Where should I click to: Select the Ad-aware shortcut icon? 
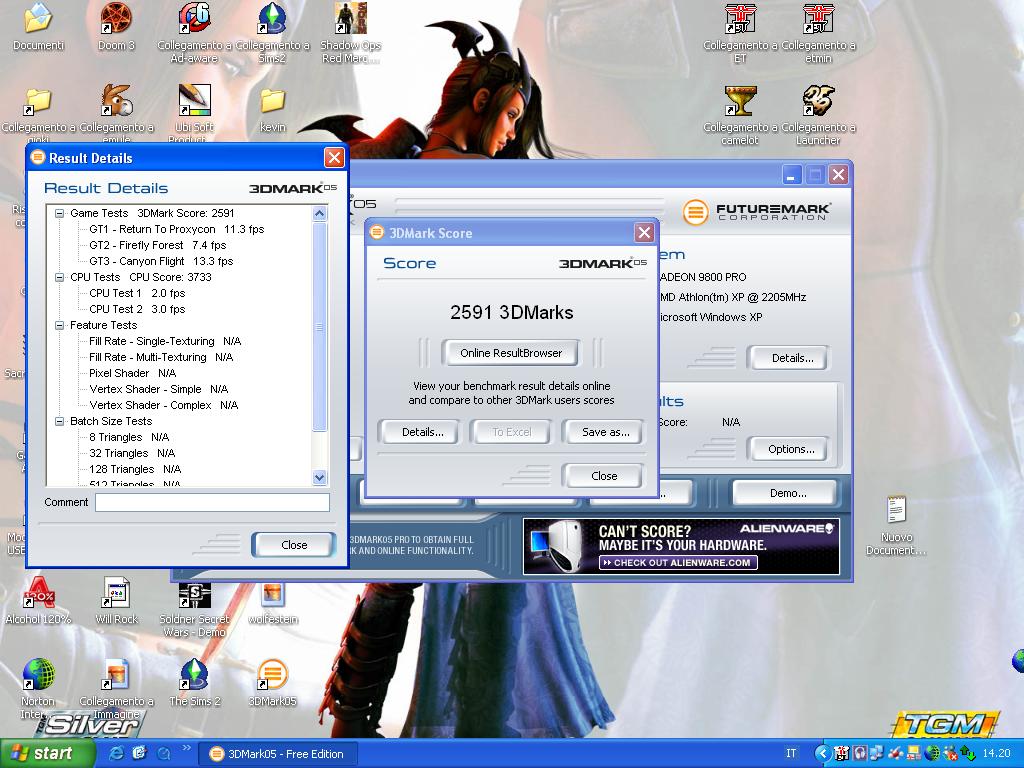(195, 18)
